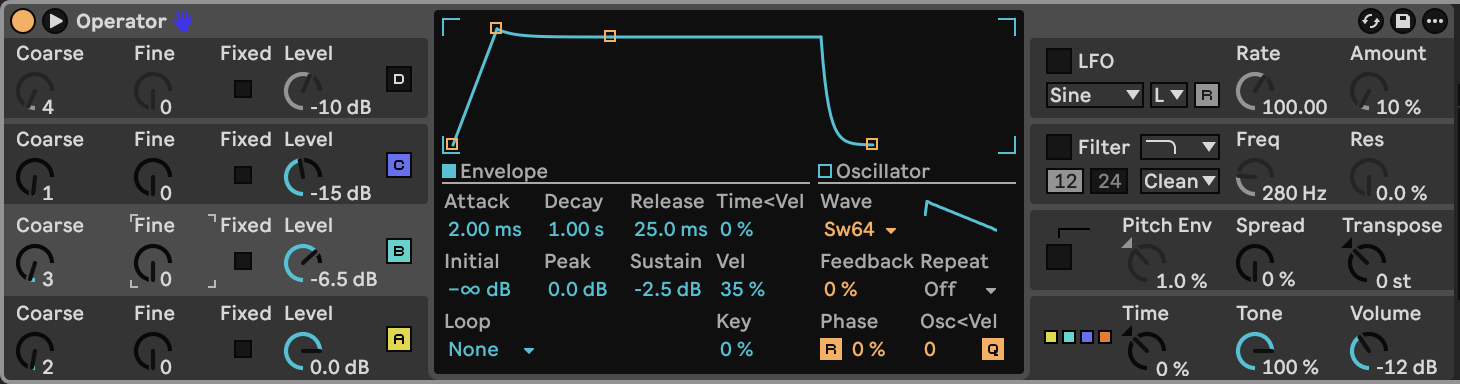
Task: Click the blue hand icon next to Operator
Action: click(x=183, y=20)
